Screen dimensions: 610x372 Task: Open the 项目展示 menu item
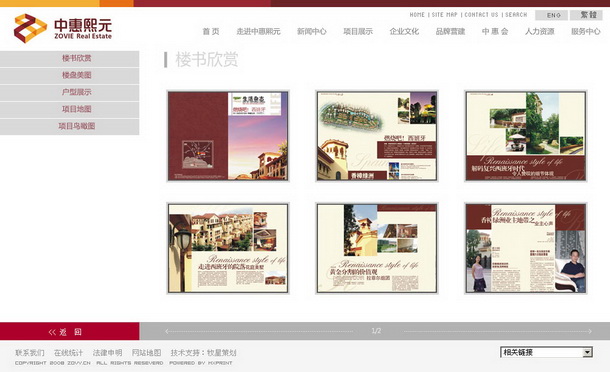pos(358,32)
